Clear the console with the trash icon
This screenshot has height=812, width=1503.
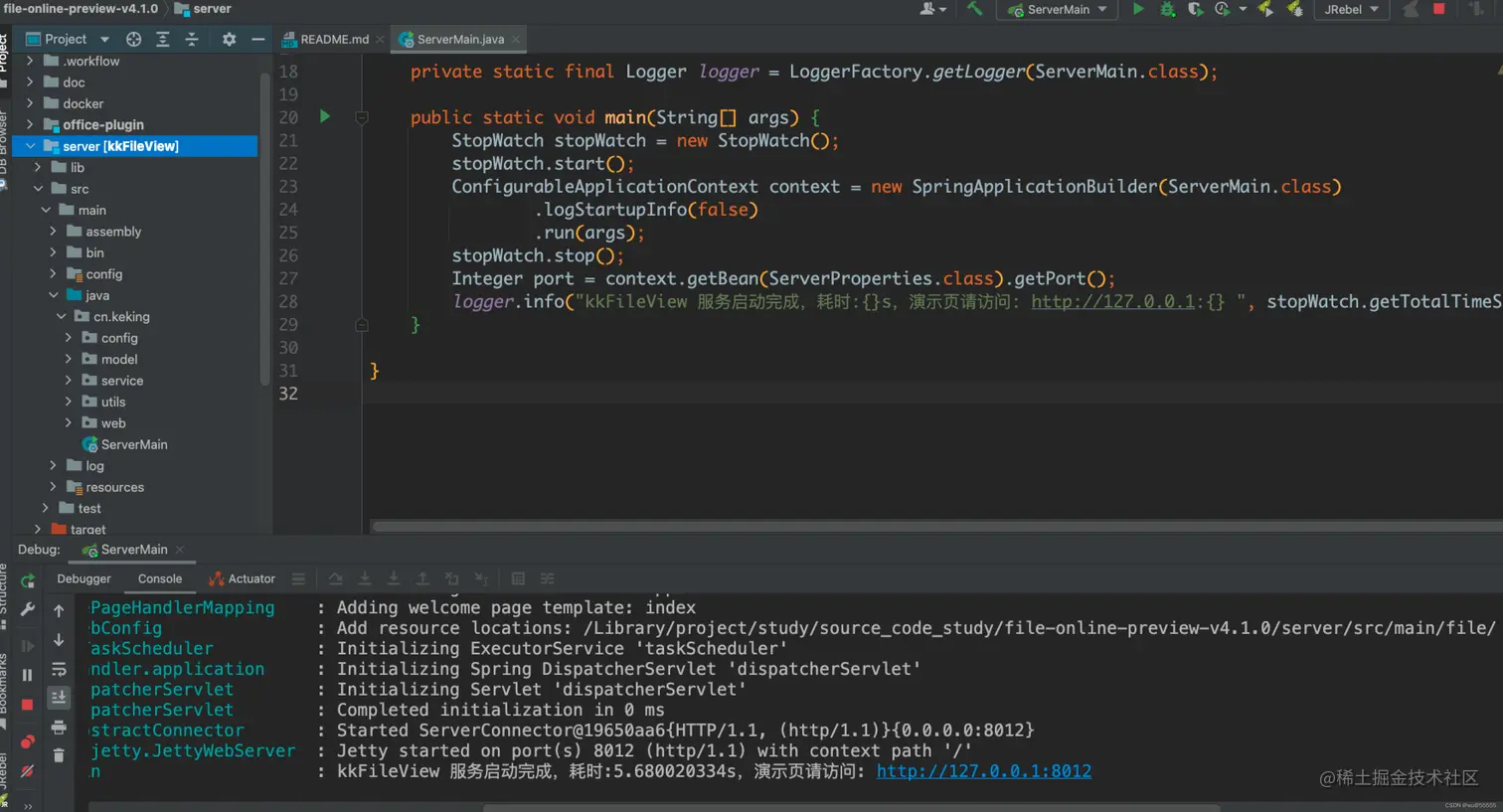tap(59, 755)
